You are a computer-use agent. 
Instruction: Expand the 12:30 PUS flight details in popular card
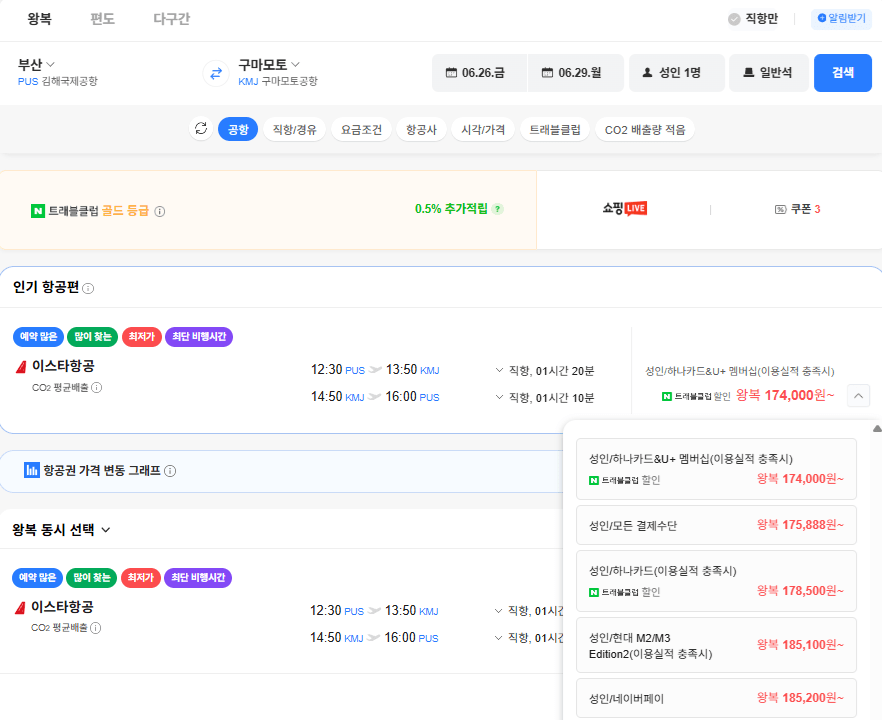coord(499,370)
